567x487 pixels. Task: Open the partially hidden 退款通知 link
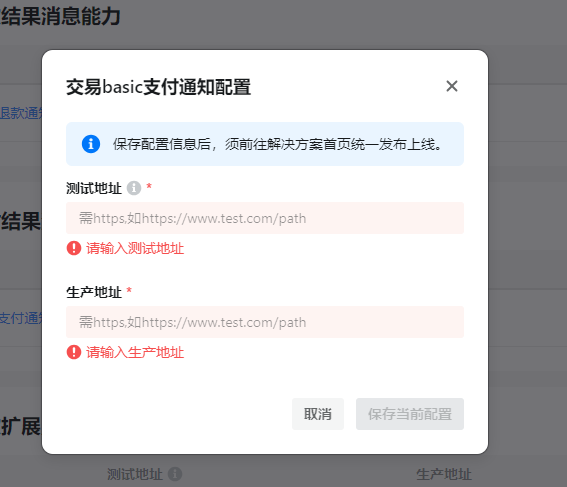(21, 113)
